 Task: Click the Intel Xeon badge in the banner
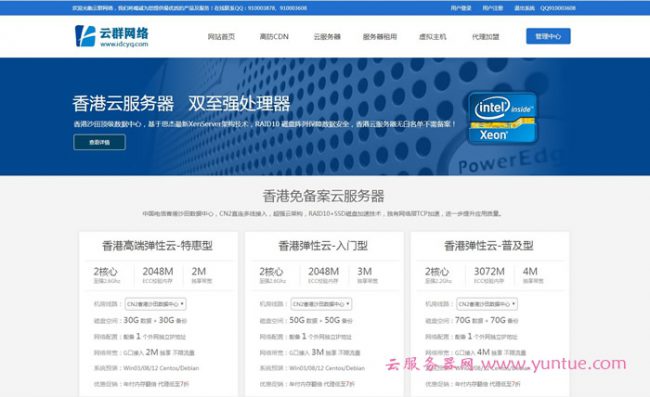point(502,118)
